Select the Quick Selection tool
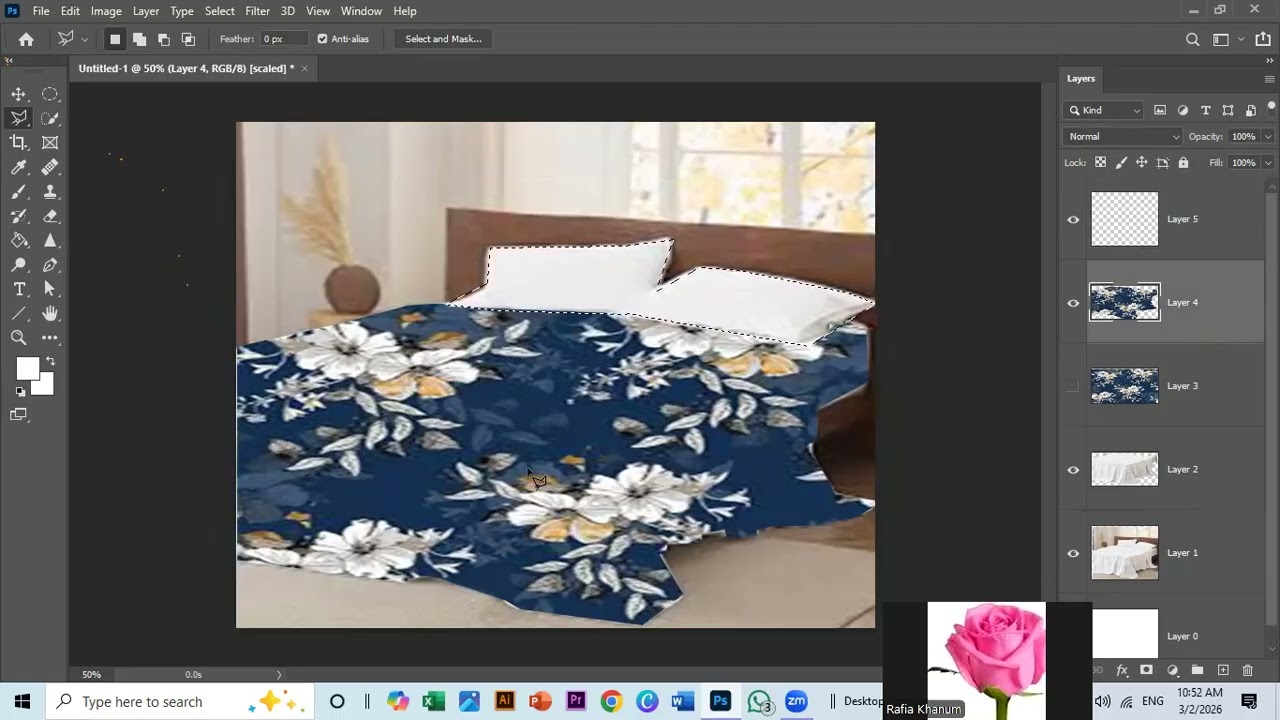This screenshot has width=1280, height=720. [x=50, y=118]
